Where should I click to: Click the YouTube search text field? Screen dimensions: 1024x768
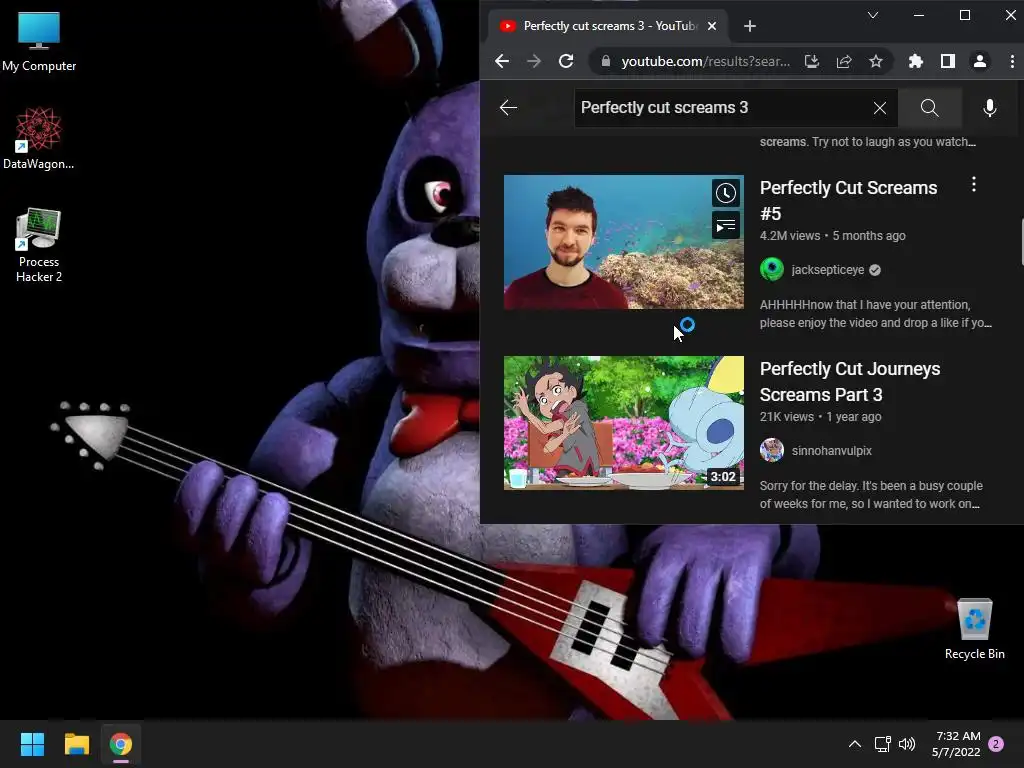[722, 108]
